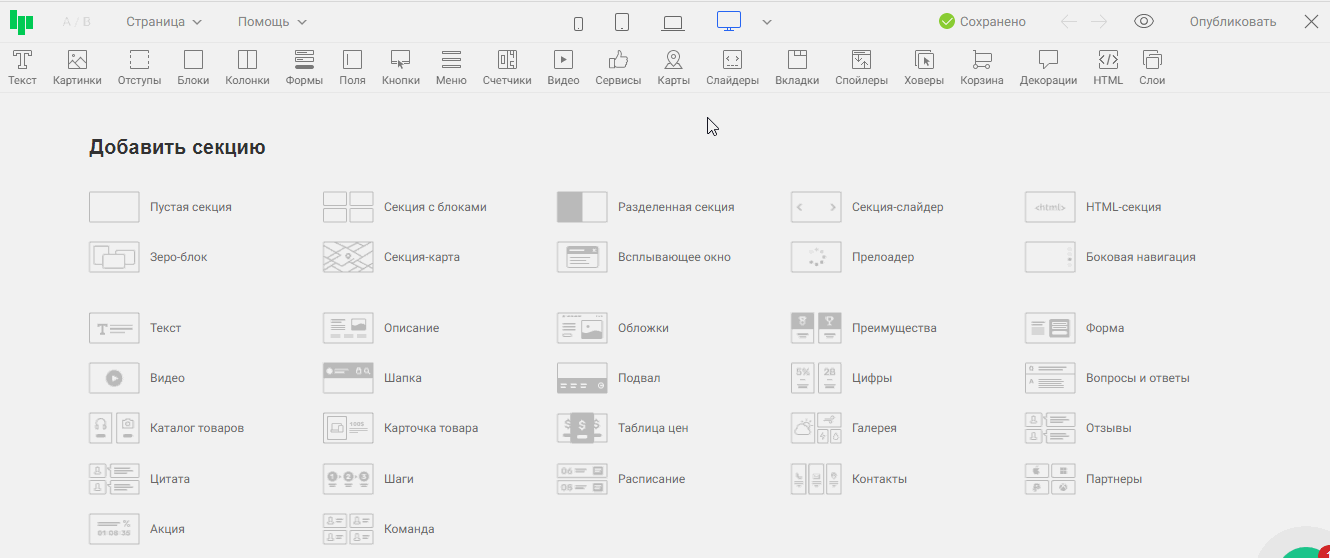Switch to mobile phone preview
This screenshot has width=1330, height=558.
click(578, 22)
